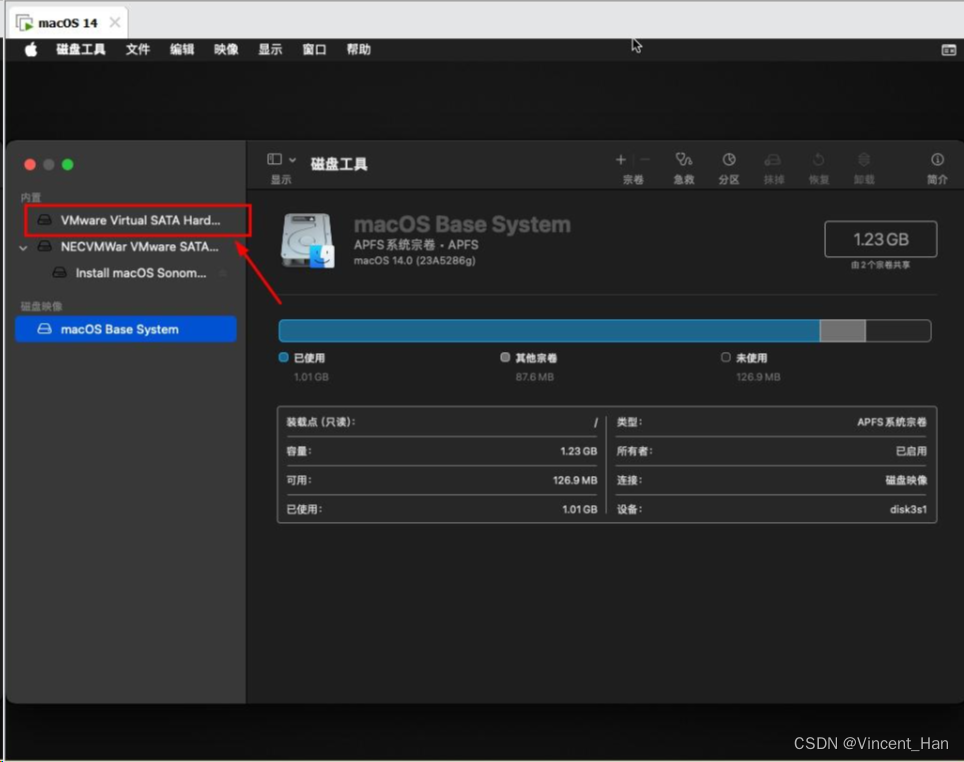Click the macOS 14.0 (23A5286g) version text
This screenshot has height=762, width=964.
[x=414, y=261]
